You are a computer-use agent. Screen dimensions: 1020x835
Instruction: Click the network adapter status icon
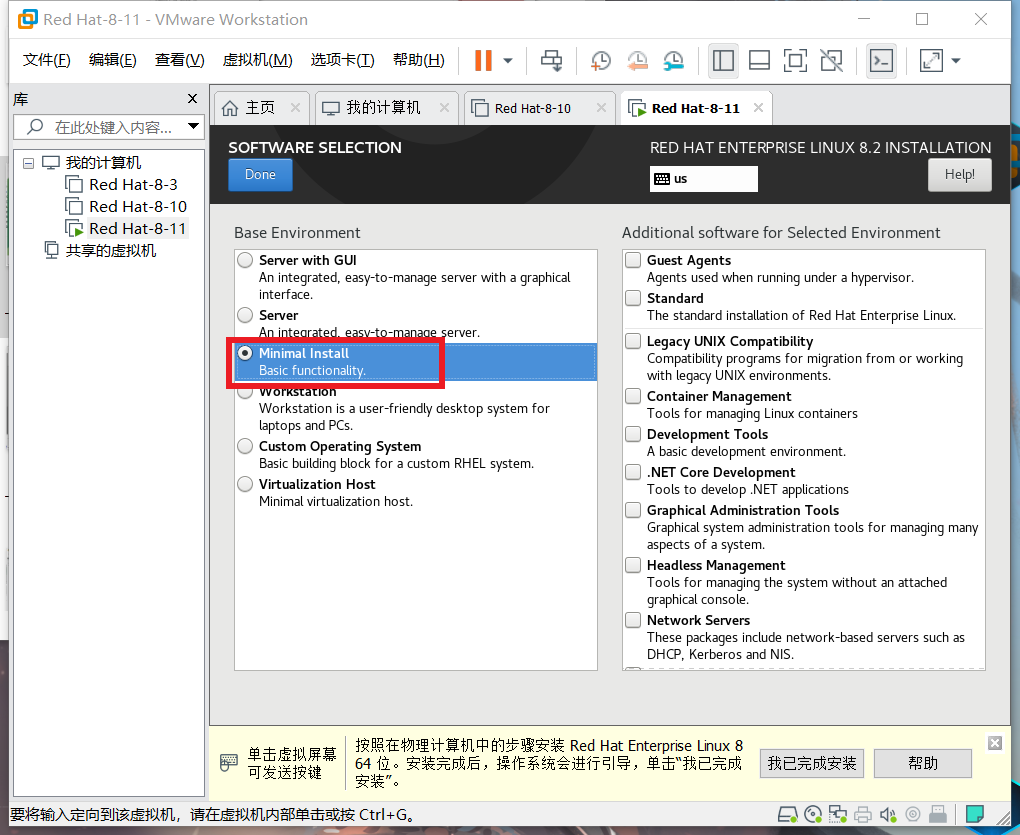coord(838,814)
